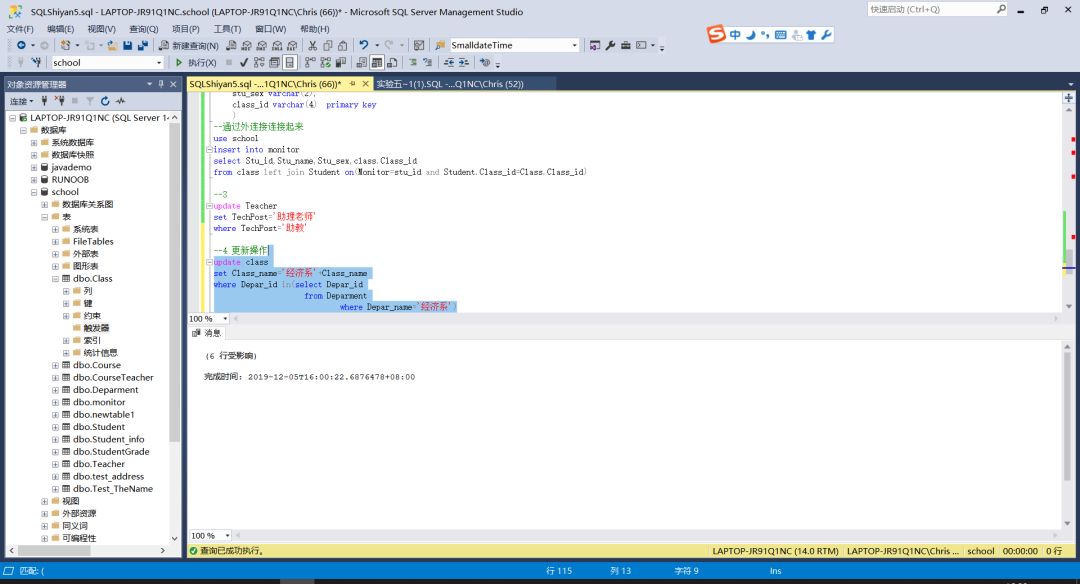Click the Sogou soft keyboard icon
This screenshot has height=584, width=1080.
[781, 35]
